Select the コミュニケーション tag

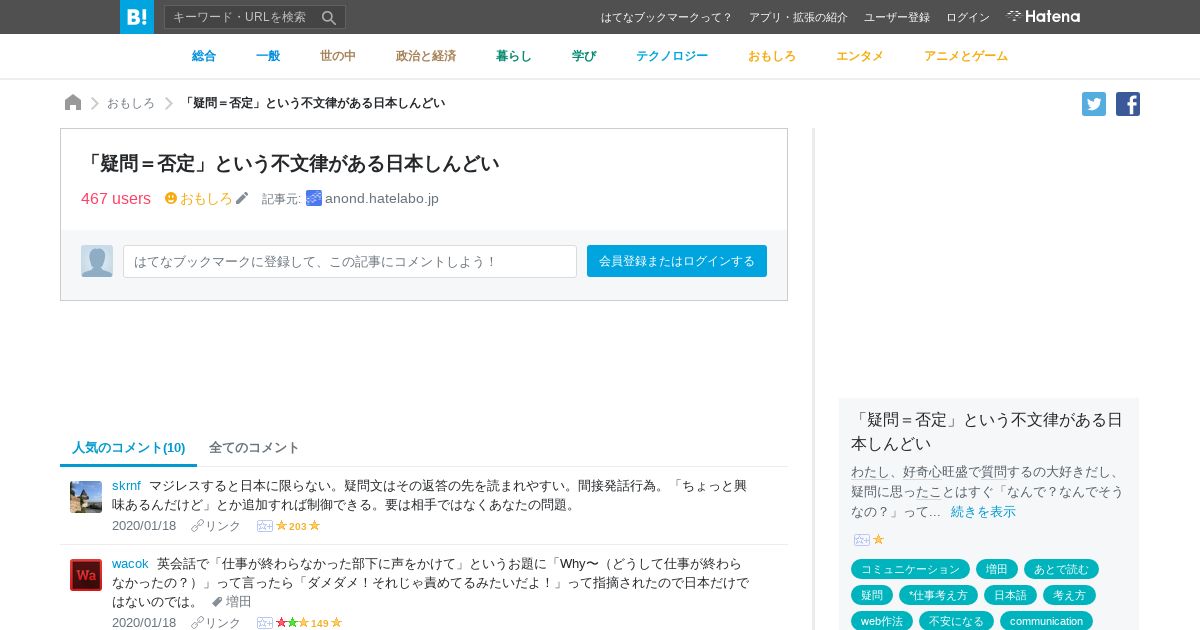pyautogui.click(x=910, y=569)
